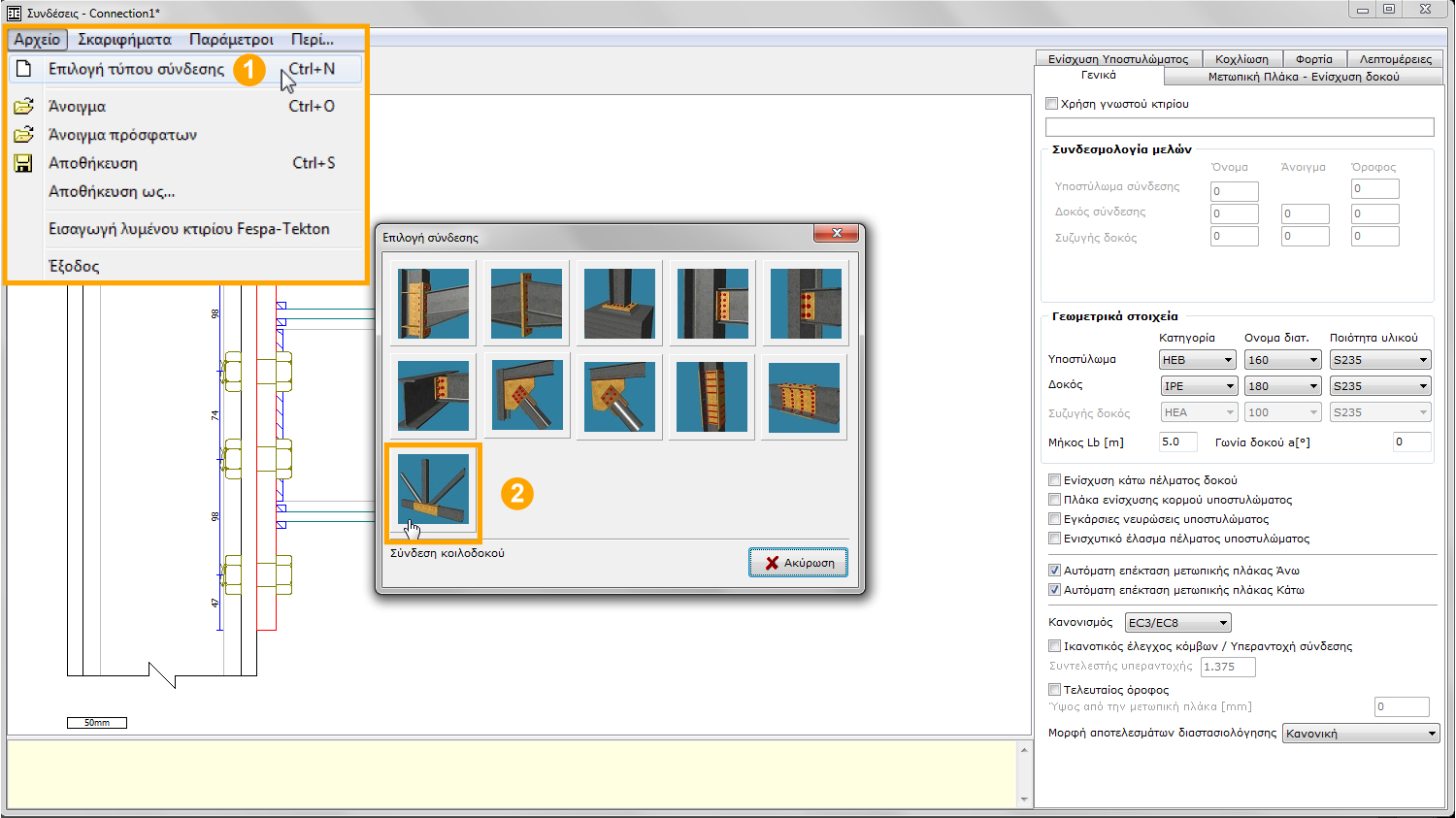This screenshot has height=818, width=1456.
Task: Switch to the Κοχλίωση tab
Action: (x=1241, y=59)
